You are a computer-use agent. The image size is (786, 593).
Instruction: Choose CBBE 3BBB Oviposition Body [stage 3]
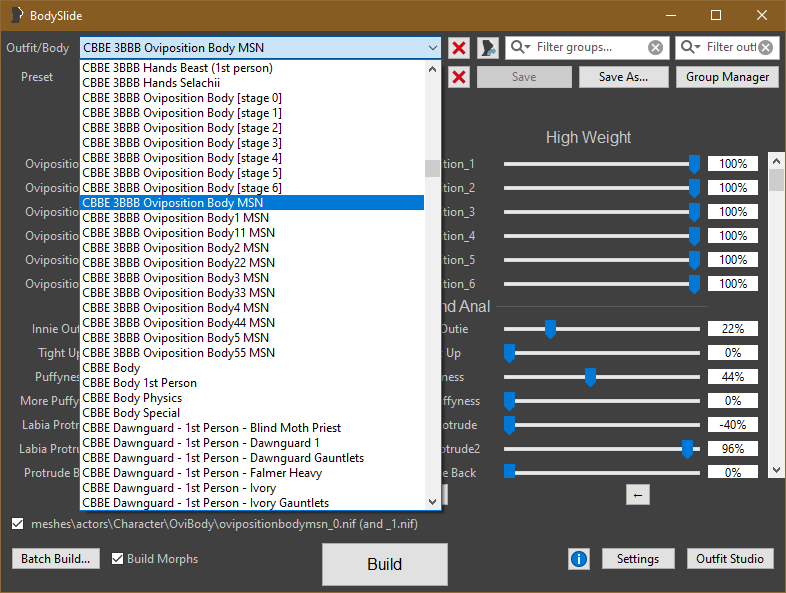[252, 143]
